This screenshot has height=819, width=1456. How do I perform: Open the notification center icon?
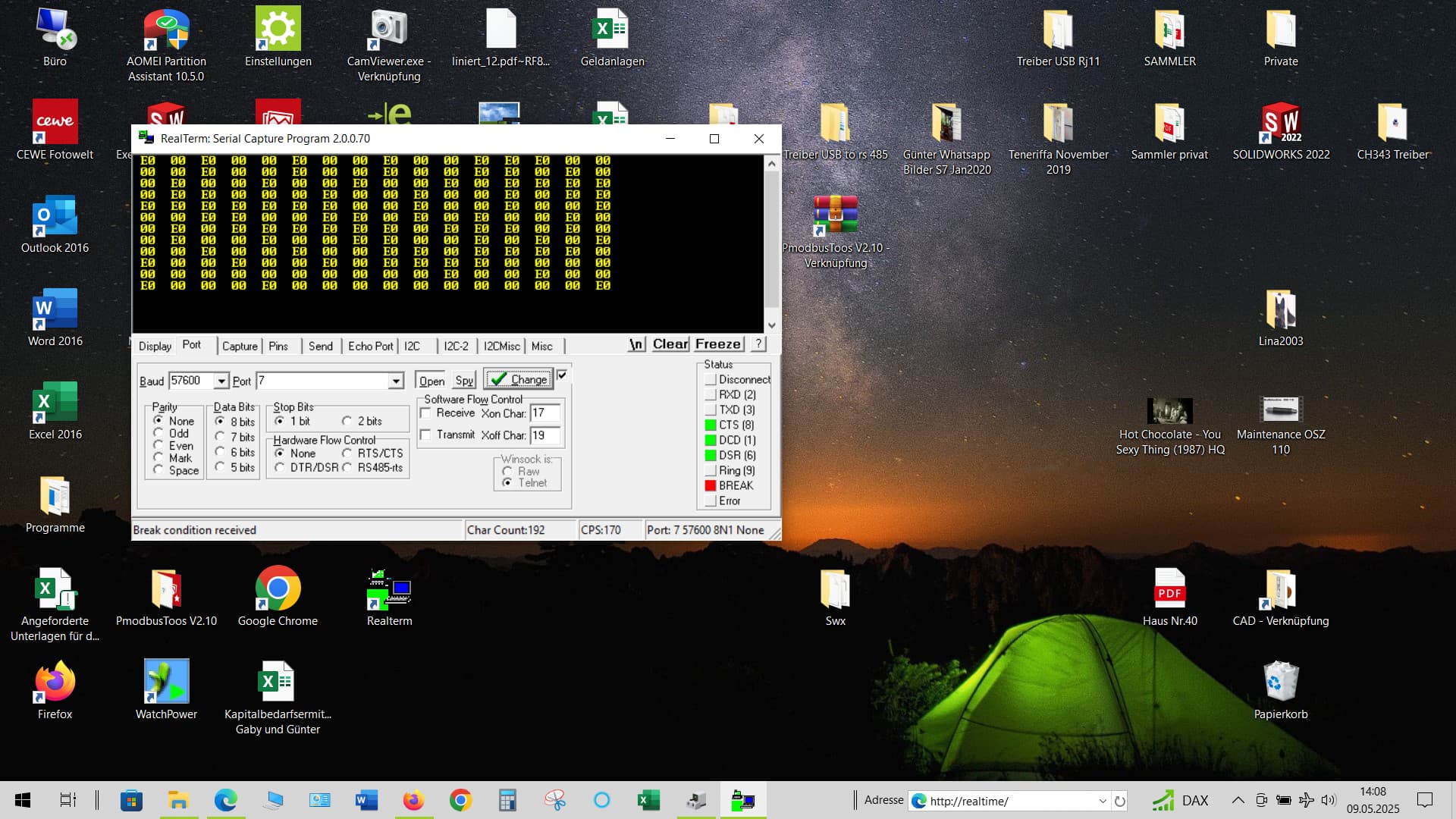(x=1425, y=800)
